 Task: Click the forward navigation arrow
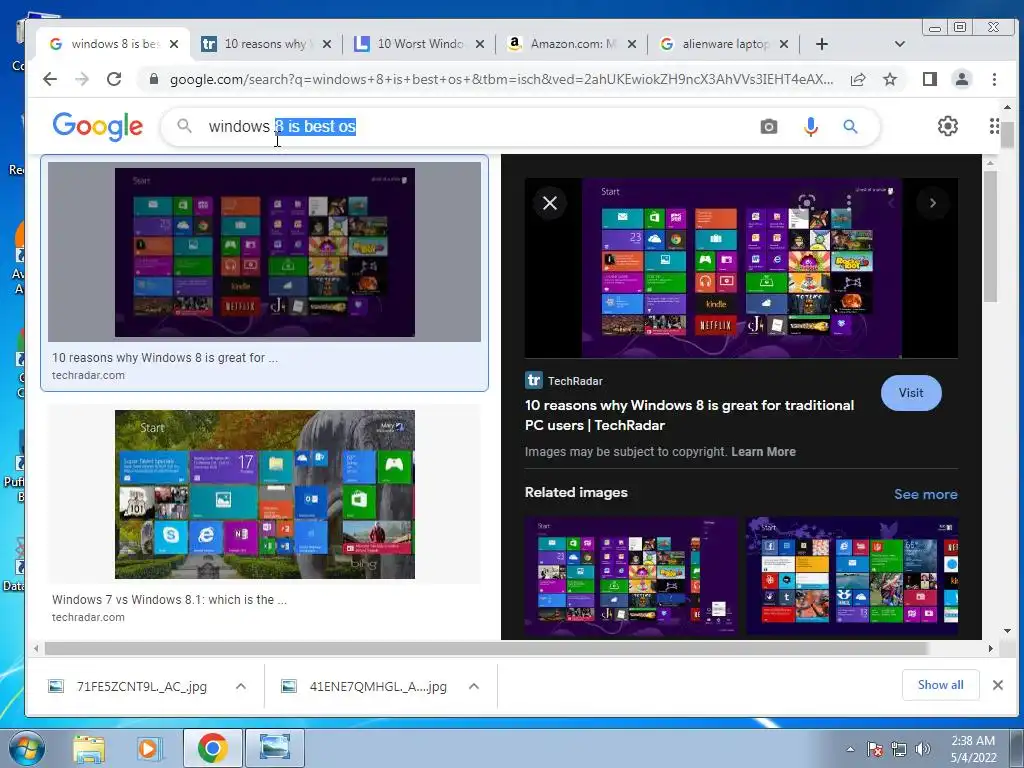[x=82, y=80]
